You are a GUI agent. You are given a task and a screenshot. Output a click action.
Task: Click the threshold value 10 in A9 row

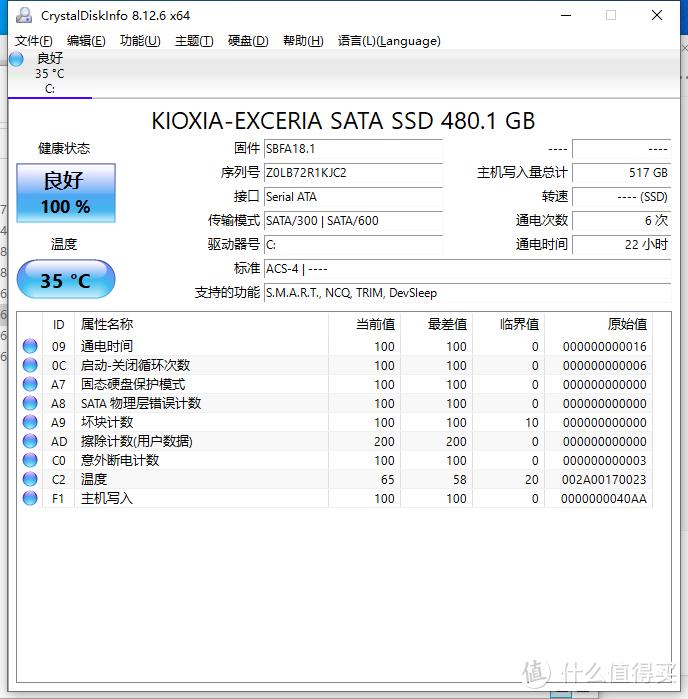pyautogui.click(x=531, y=423)
